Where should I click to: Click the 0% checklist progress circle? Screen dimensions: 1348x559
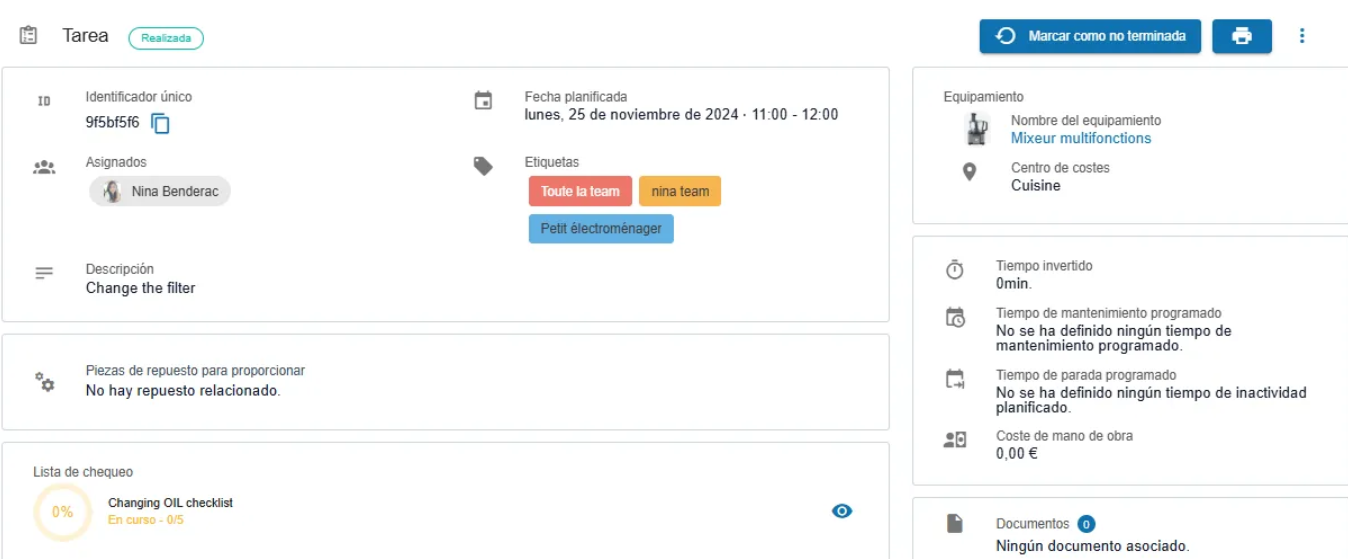(62, 512)
